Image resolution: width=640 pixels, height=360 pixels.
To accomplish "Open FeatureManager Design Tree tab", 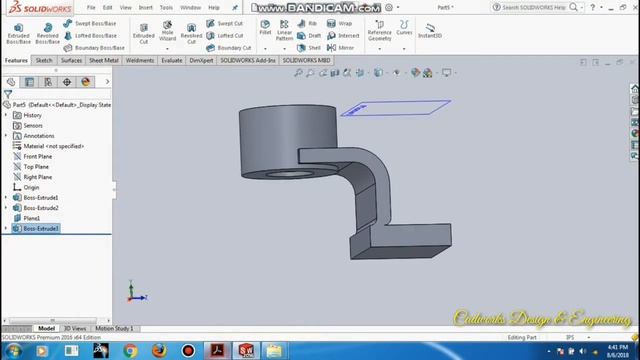I will [11, 82].
